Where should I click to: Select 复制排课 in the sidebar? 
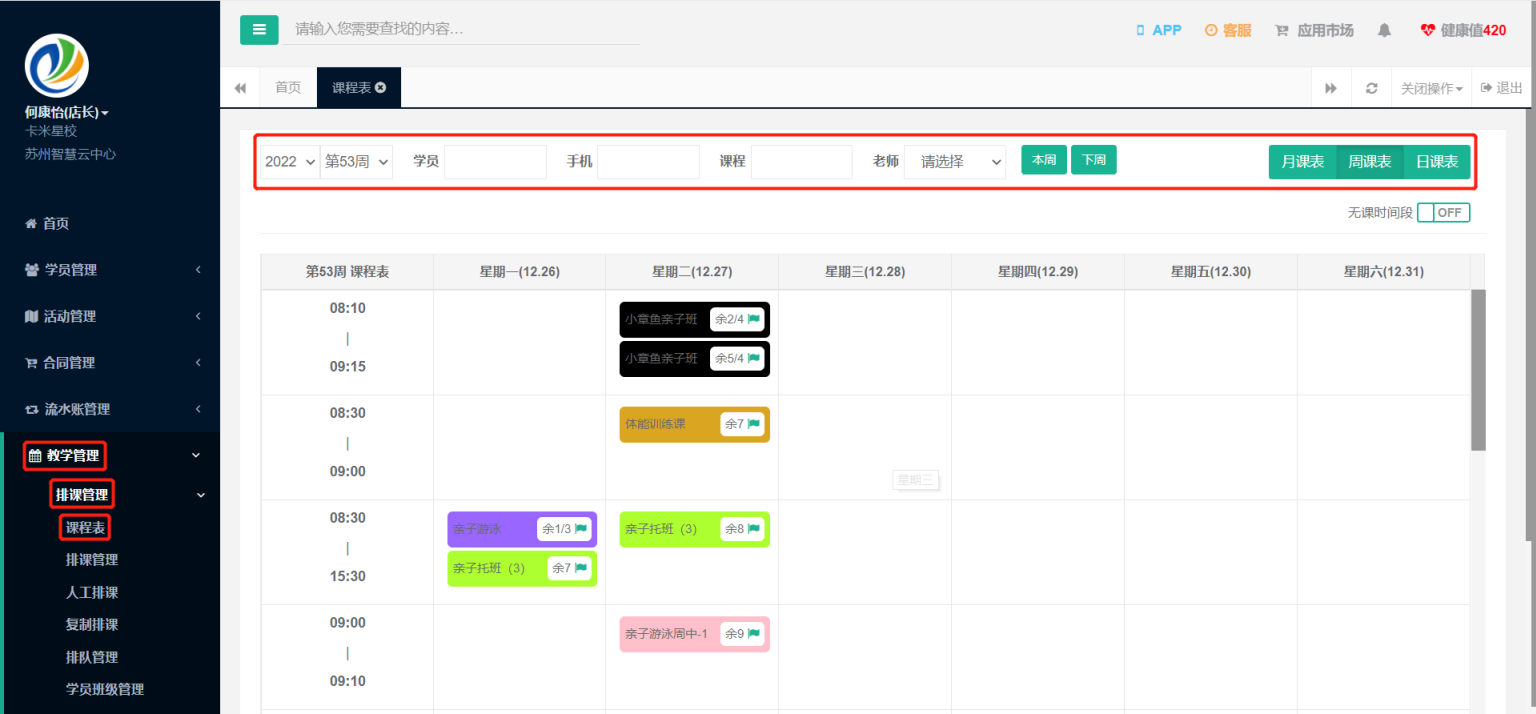coord(92,625)
